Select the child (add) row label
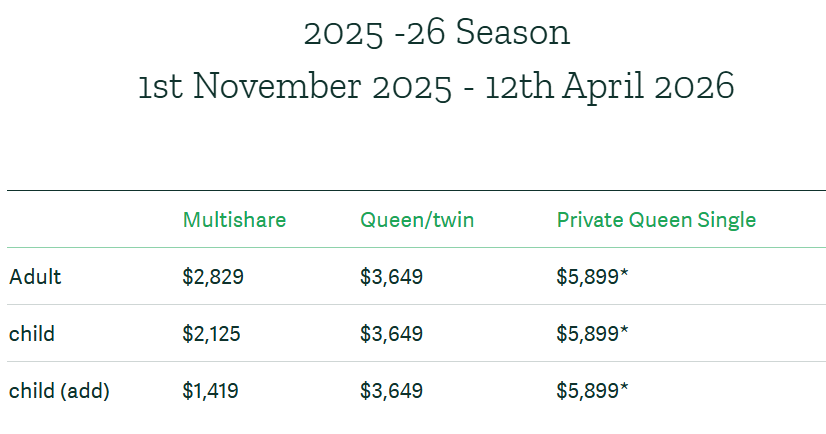The height and width of the screenshot is (434, 826). pos(59,391)
